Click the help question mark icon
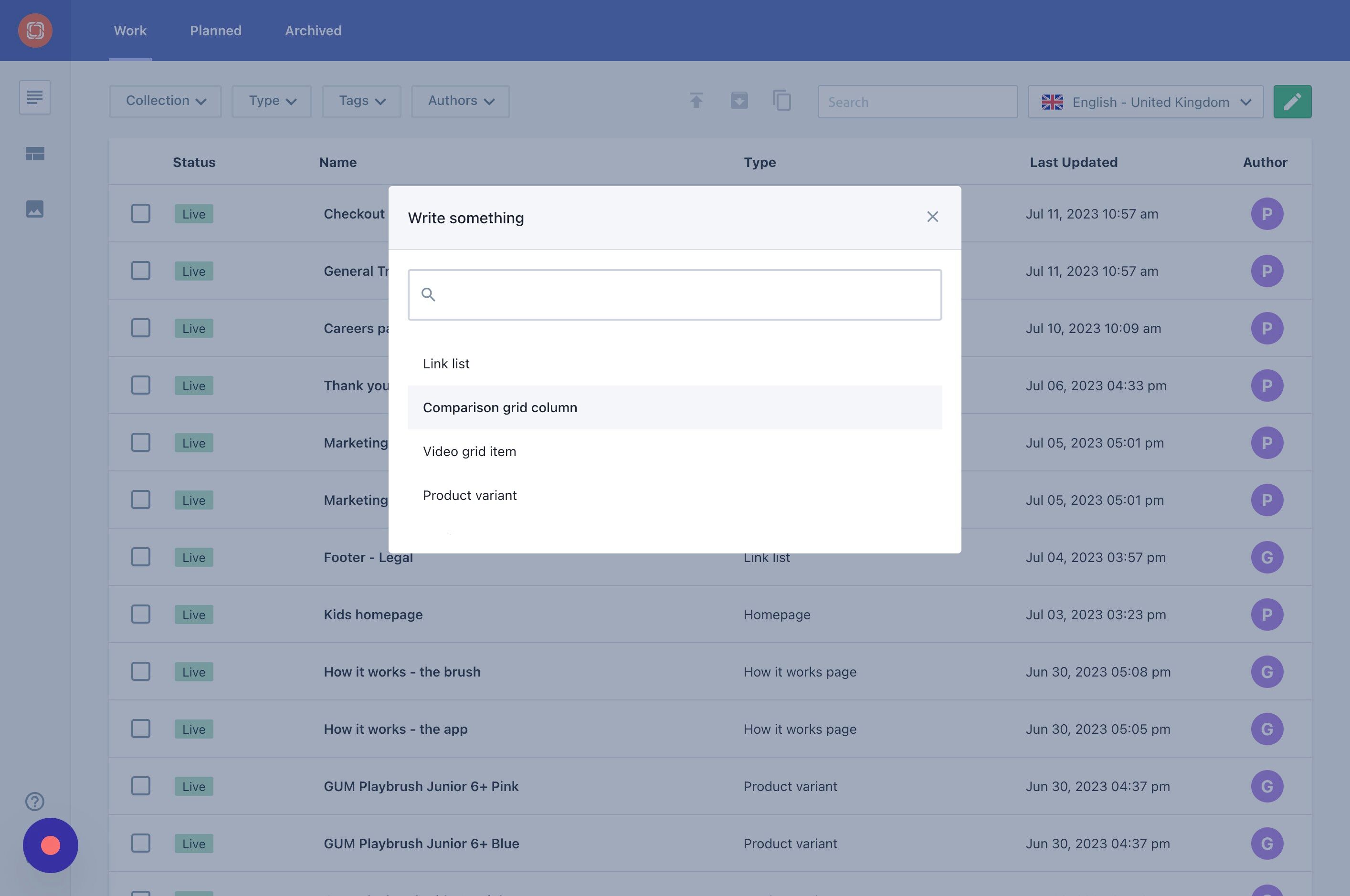 coord(35,801)
